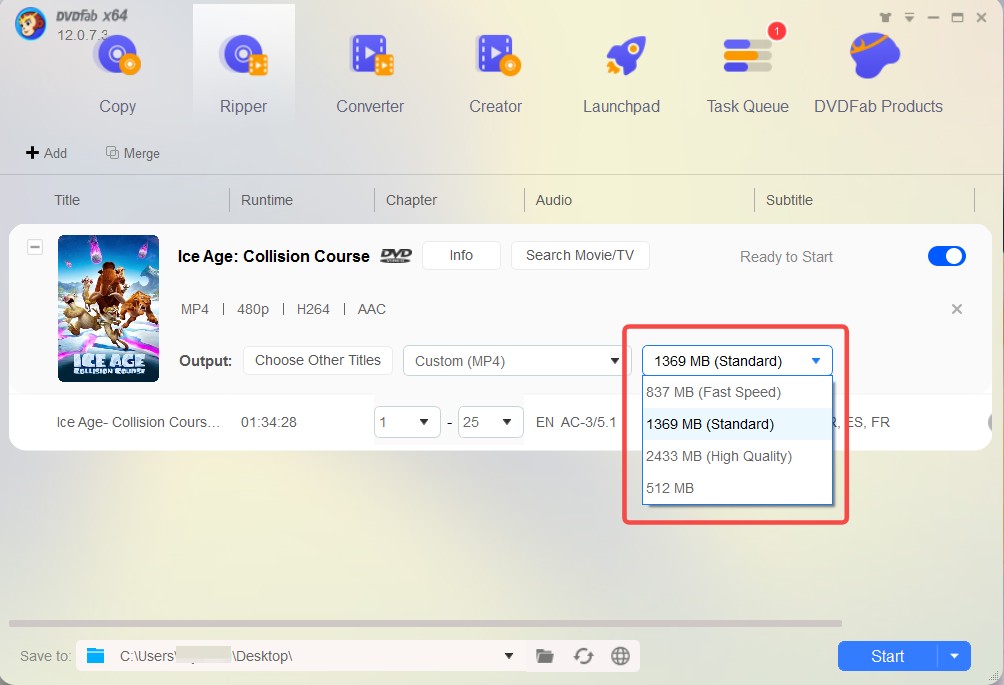Open the end chapter dropdown showing 25

[490, 422]
